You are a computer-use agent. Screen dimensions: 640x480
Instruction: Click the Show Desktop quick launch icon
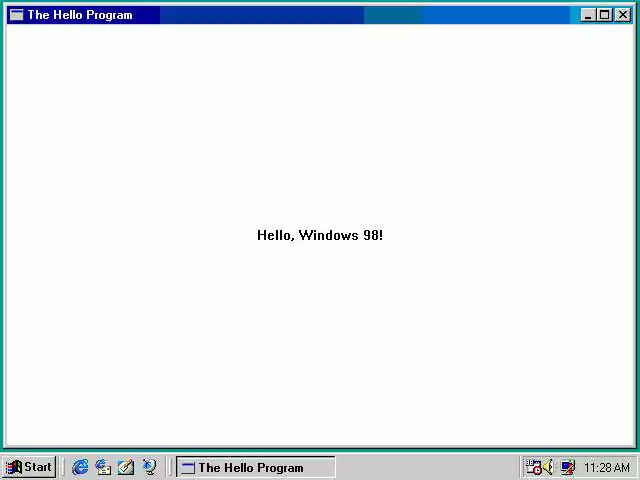click(126, 467)
